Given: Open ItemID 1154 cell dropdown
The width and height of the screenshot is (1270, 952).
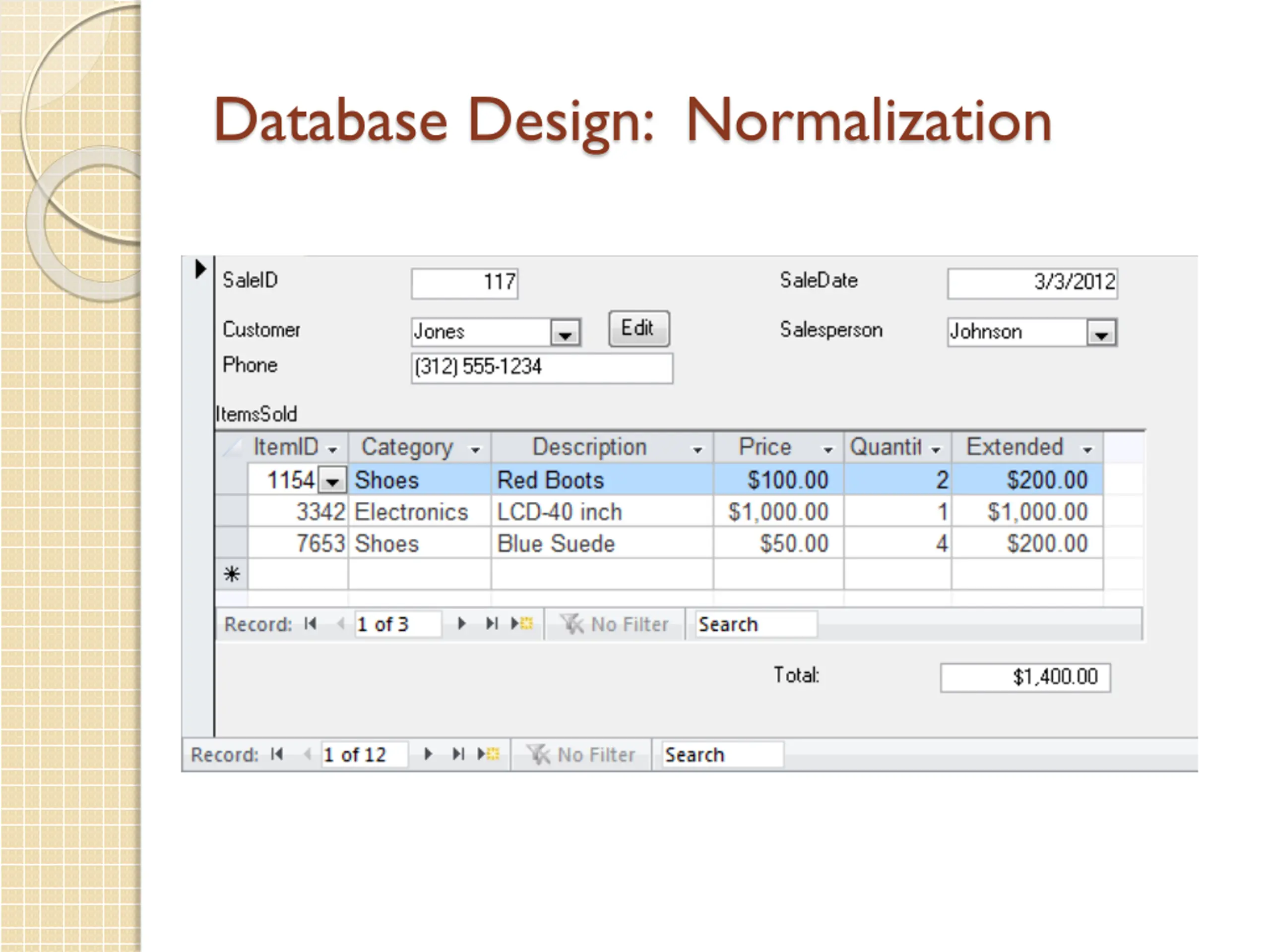Looking at the screenshot, I should coord(332,480).
